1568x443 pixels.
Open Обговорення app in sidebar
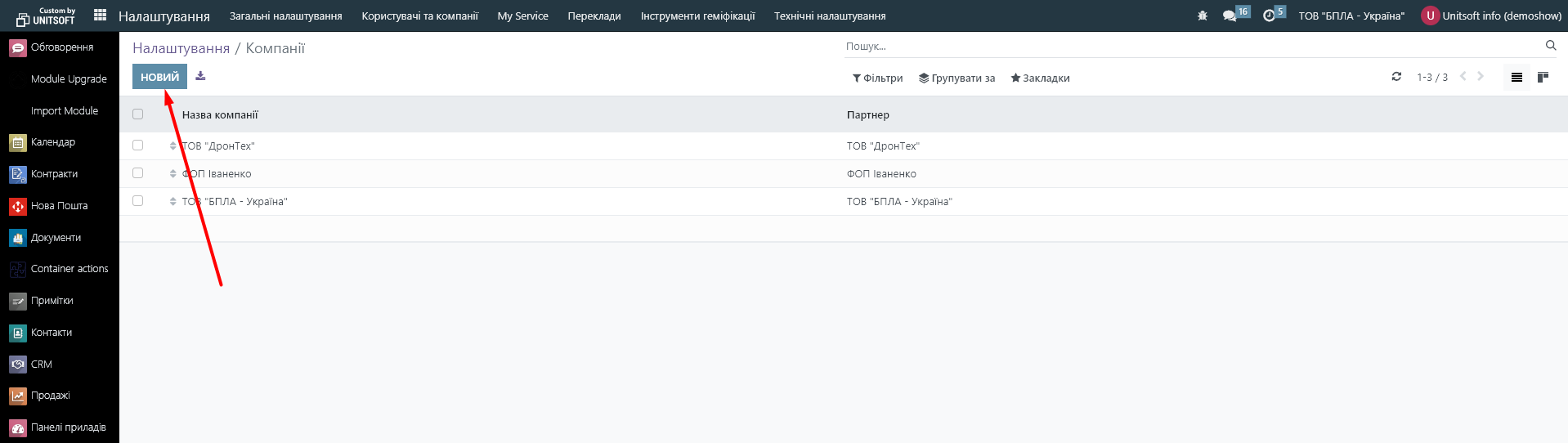tap(59, 47)
